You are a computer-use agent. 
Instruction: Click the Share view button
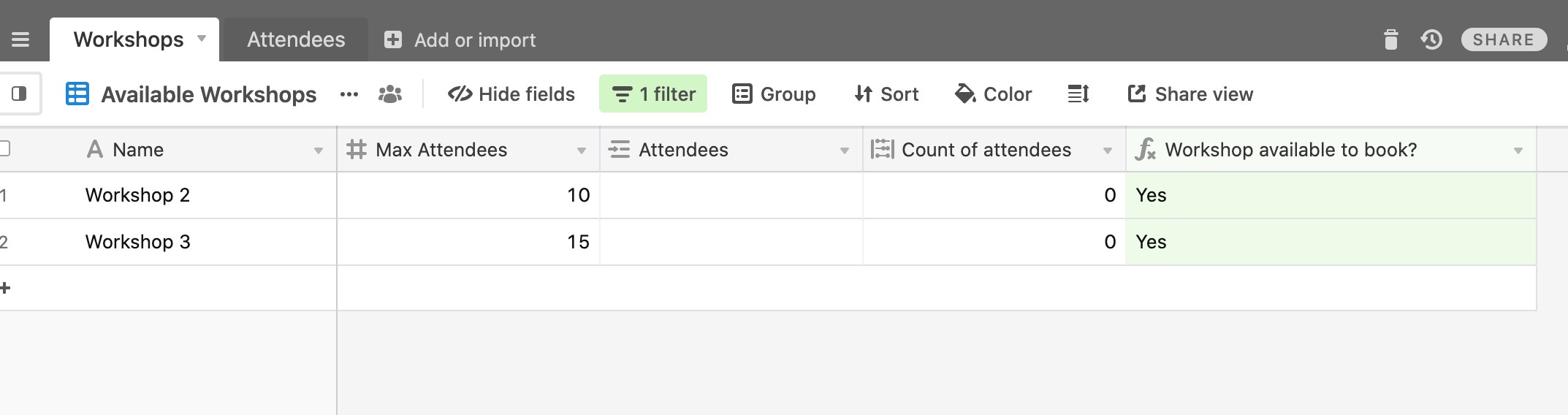pyautogui.click(x=1191, y=94)
